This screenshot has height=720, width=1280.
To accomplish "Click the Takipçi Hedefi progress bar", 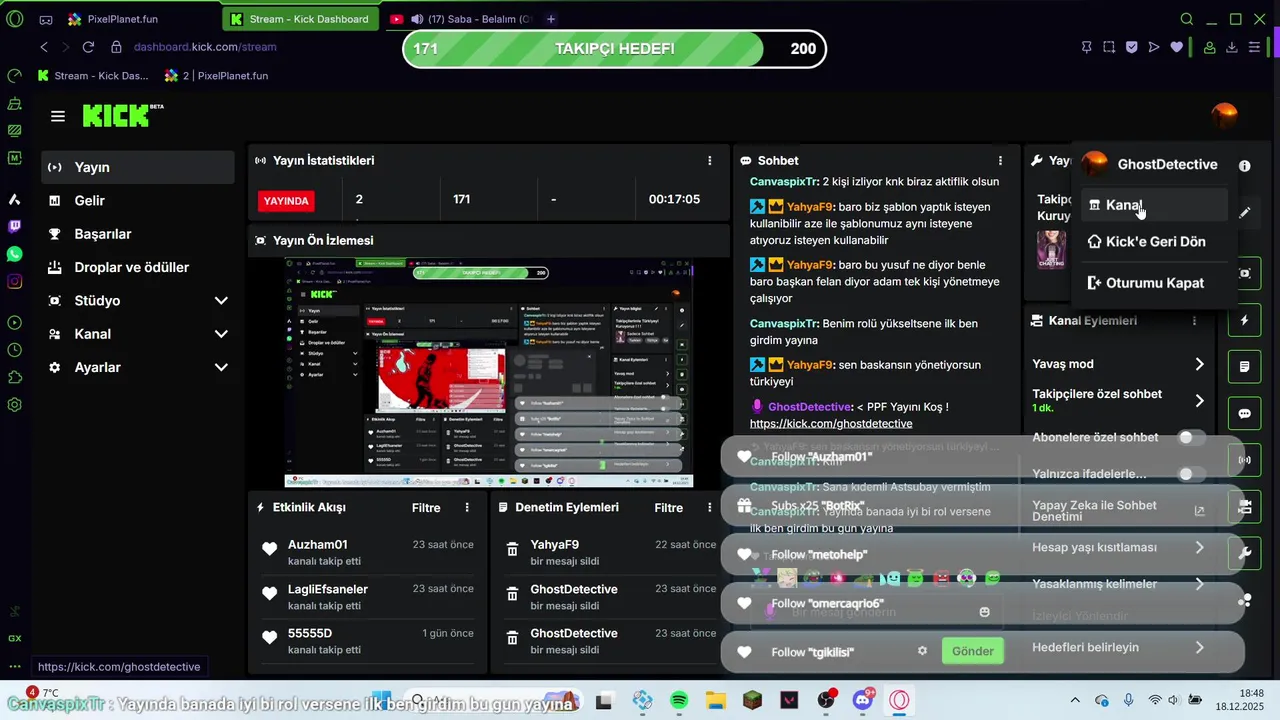I will point(614,49).
